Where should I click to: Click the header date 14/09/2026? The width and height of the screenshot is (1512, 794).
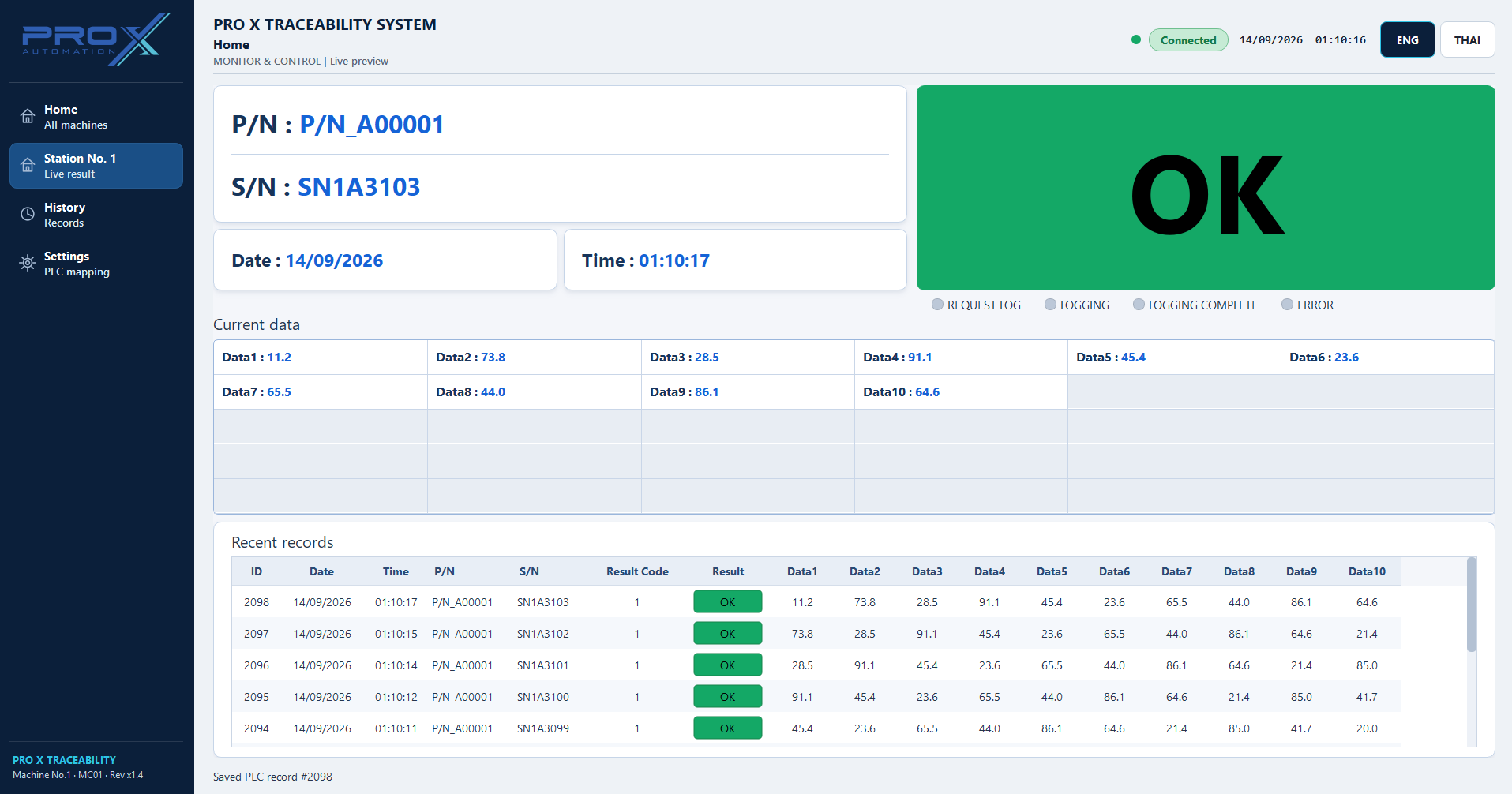click(x=1271, y=39)
